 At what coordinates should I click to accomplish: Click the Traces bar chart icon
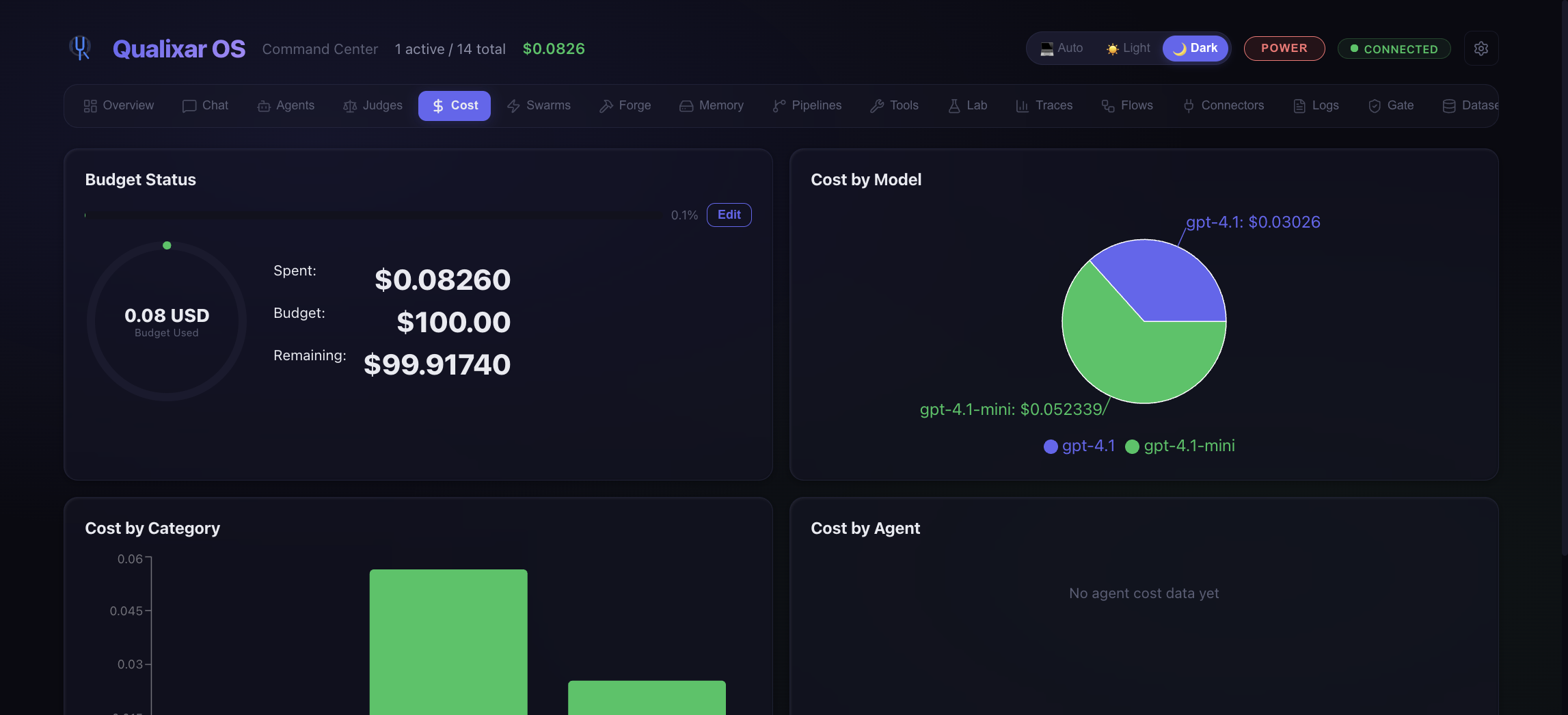(1023, 106)
